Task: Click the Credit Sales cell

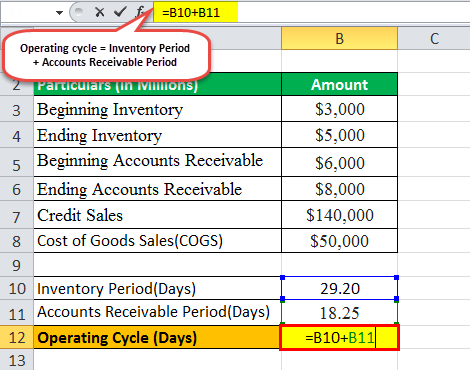Action: (x=158, y=215)
